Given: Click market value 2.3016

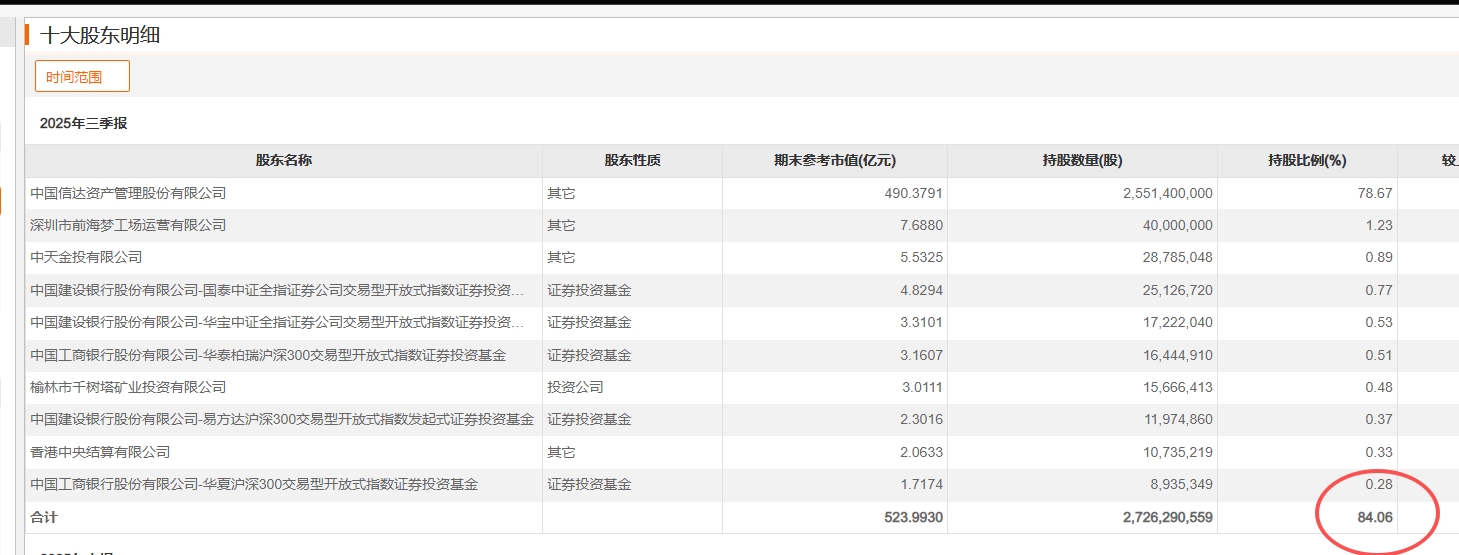Looking at the screenshot, I should click(x=921, y=419).
